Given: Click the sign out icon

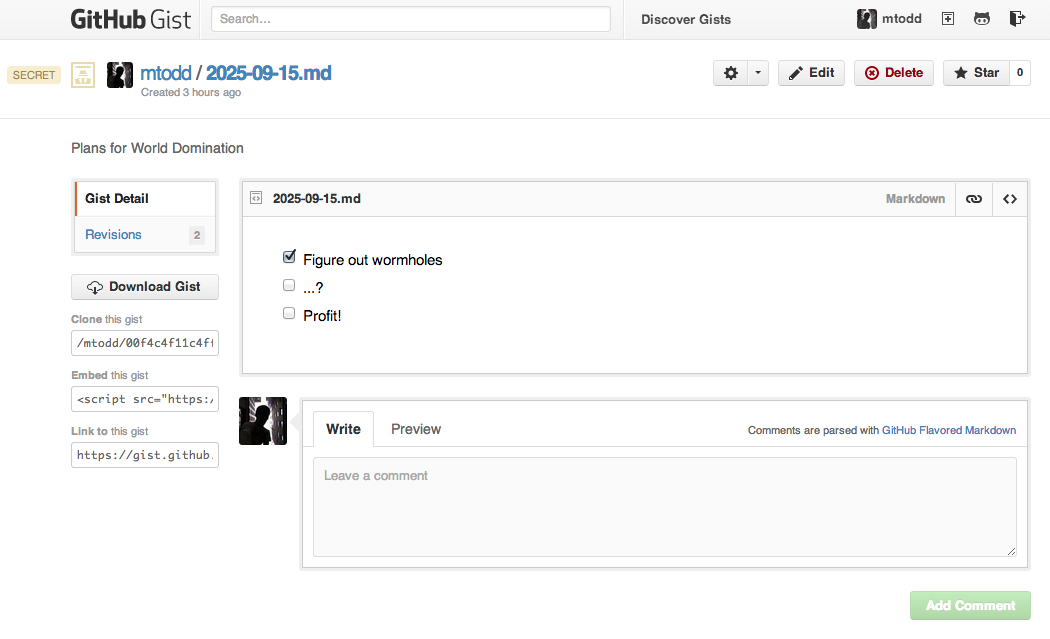Looking at the screenshot, I should 1017,19.
